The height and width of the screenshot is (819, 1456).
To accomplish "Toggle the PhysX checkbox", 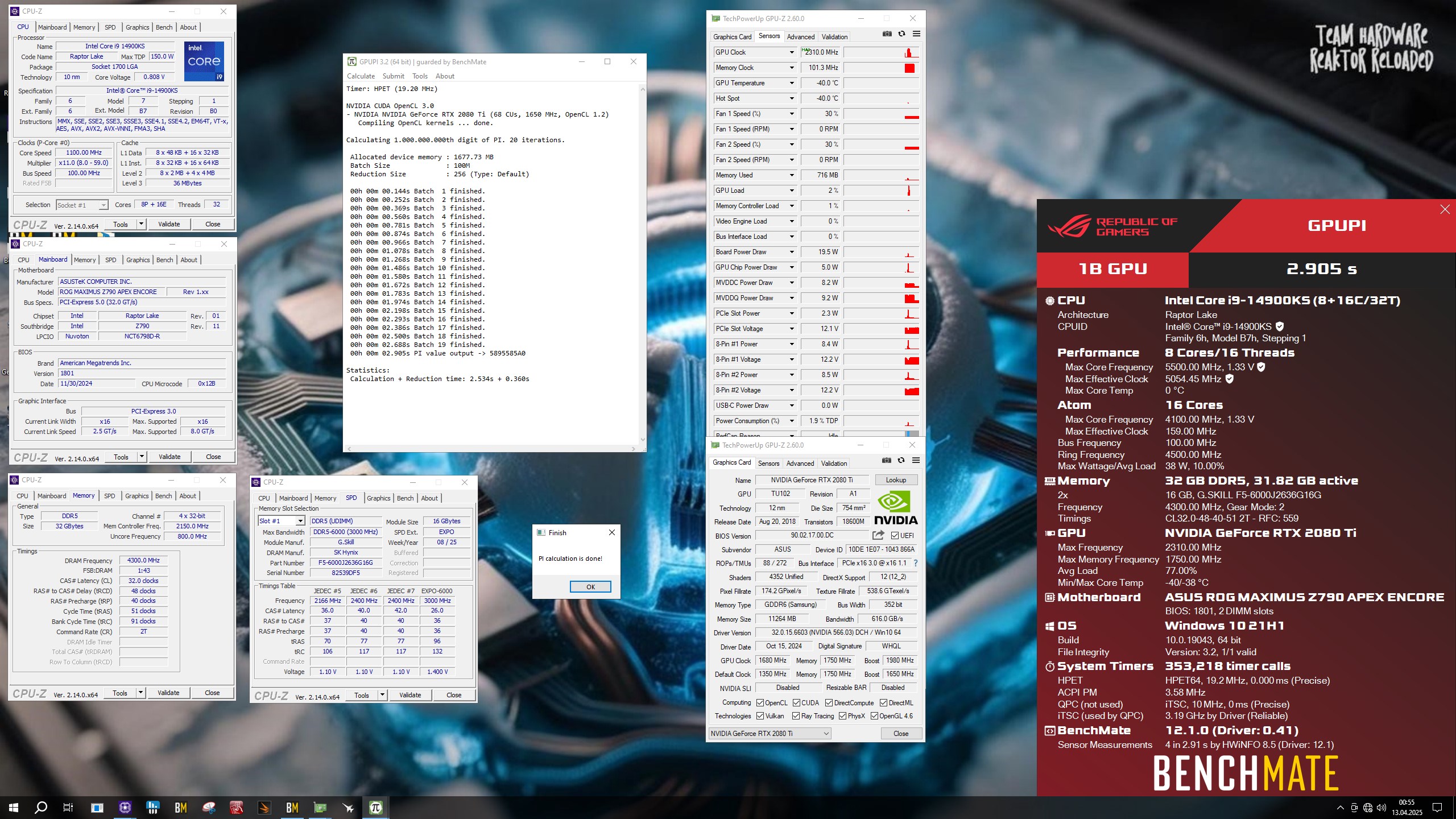I will click(x=842, y=716).
